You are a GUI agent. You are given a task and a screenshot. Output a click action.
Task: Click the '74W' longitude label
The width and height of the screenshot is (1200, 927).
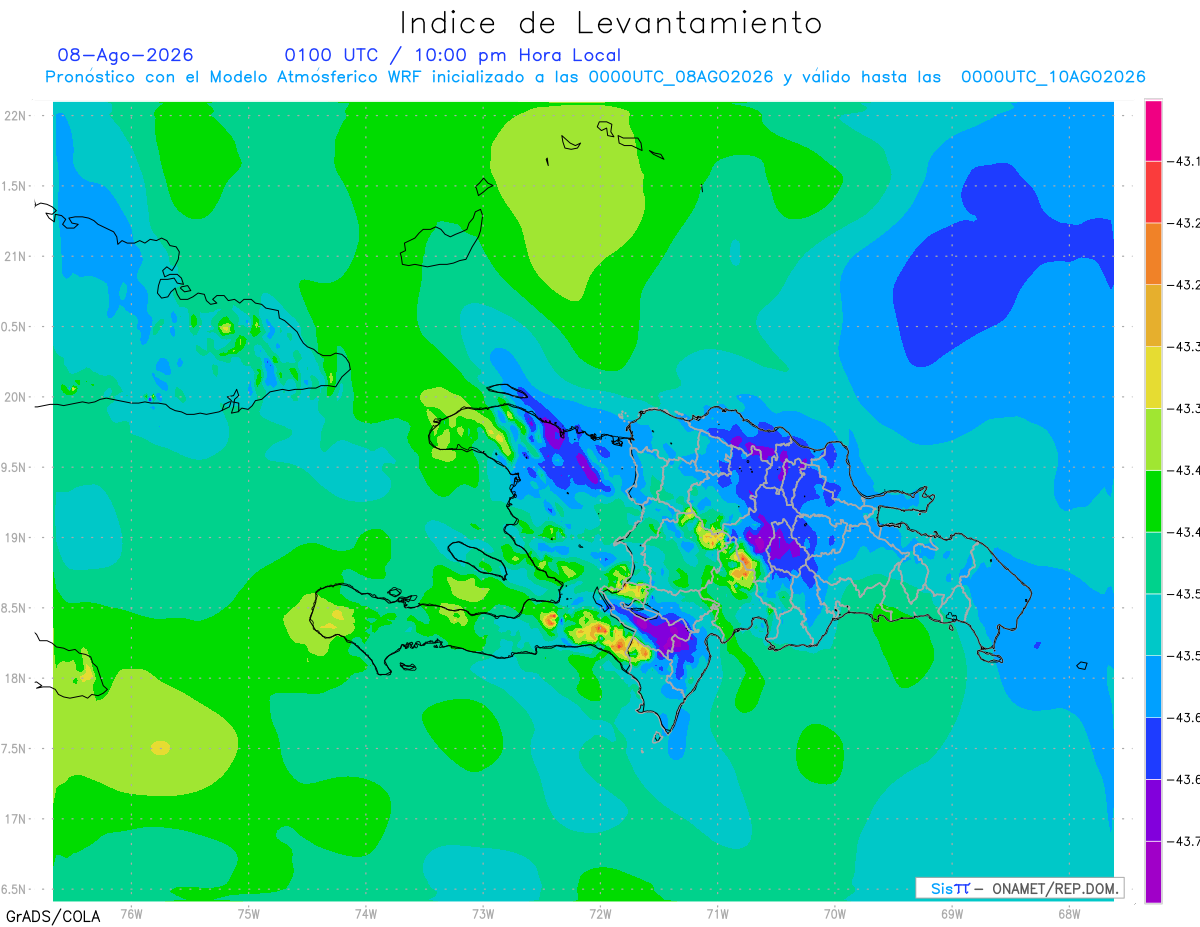[x=366, y=914]
